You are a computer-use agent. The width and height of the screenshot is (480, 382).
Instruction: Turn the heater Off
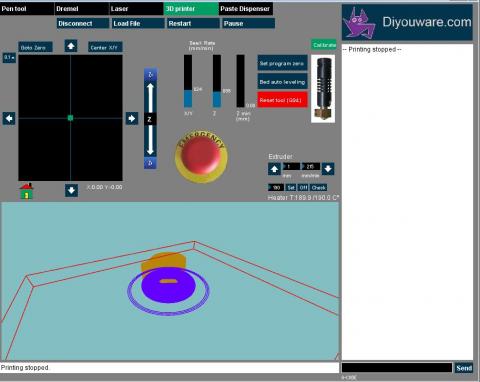pyautogui.click(x=303, y=188)
